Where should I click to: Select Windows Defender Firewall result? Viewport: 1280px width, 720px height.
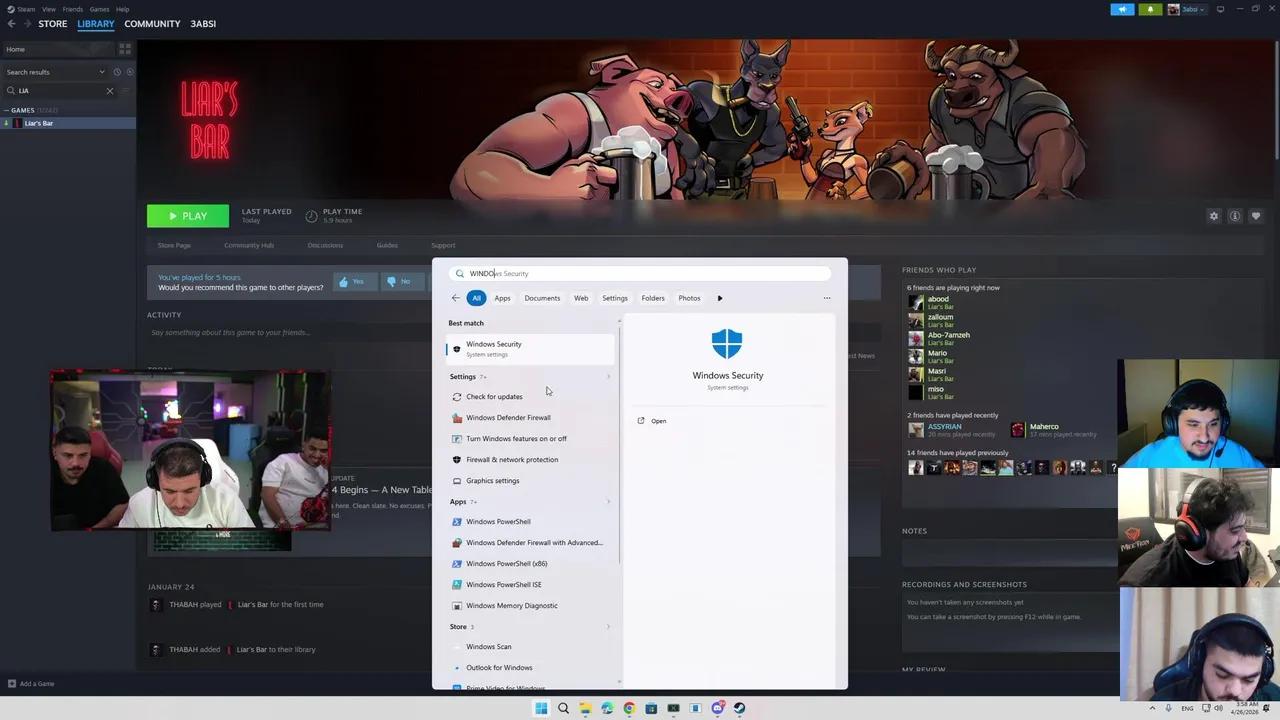531,418
